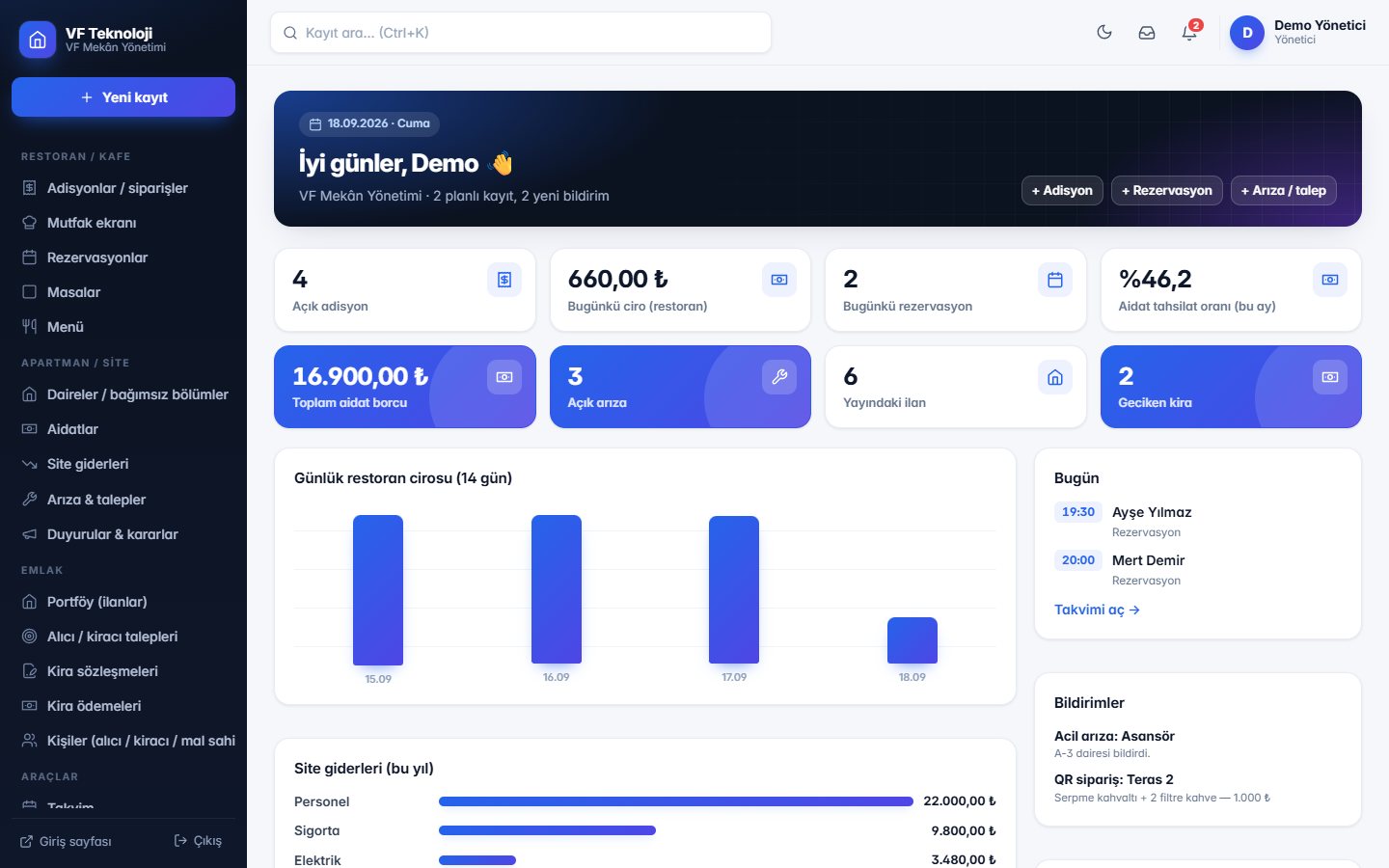Click the Bugünkü ciro card icon

(779, 280)
